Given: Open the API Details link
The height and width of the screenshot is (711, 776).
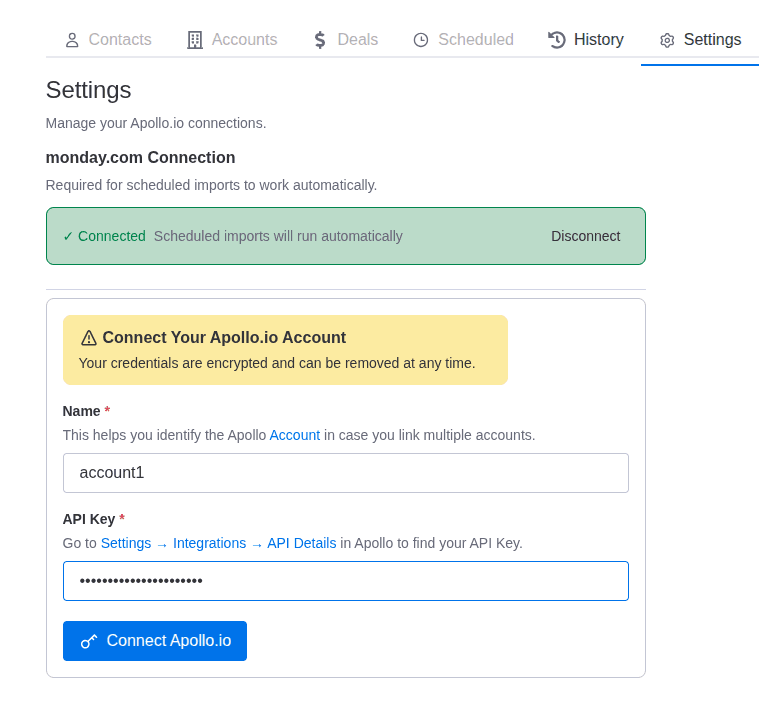Looking at the screenshot, I should [301, 543].
